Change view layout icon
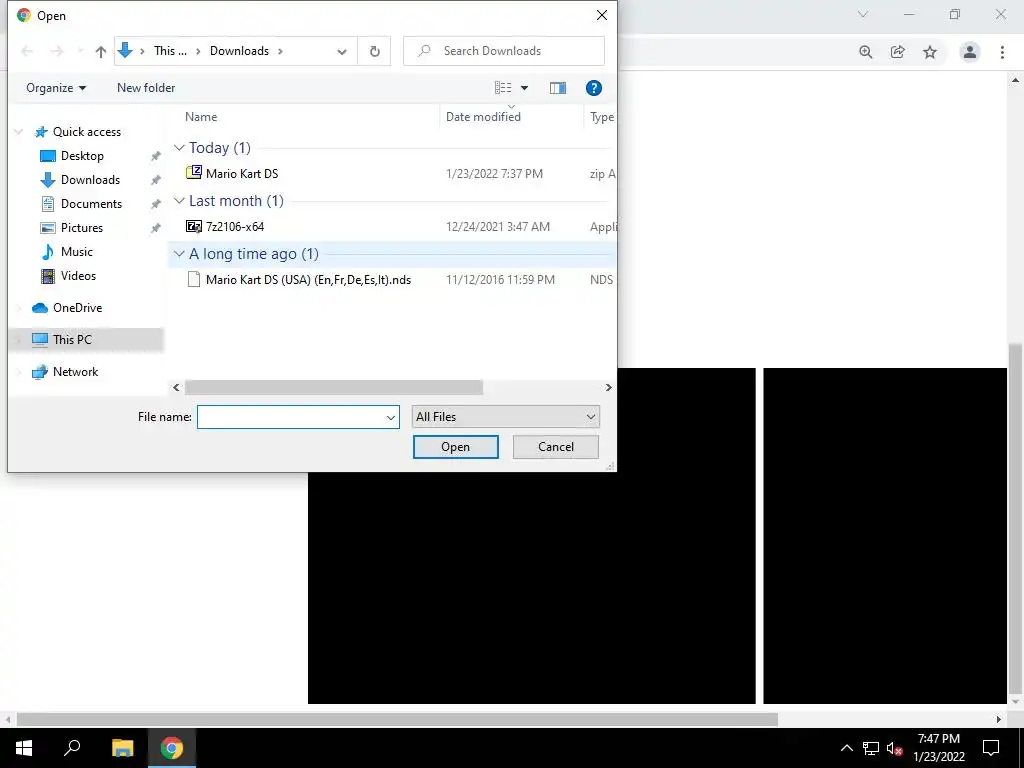 [503, 88]
